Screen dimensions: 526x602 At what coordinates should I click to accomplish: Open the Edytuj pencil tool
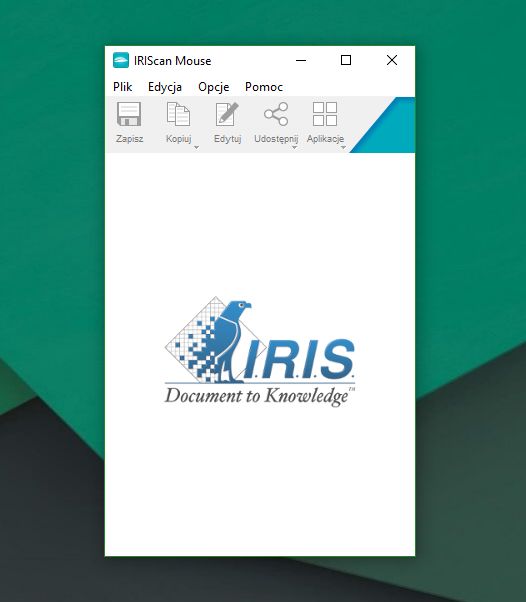(x=227, y=114)
